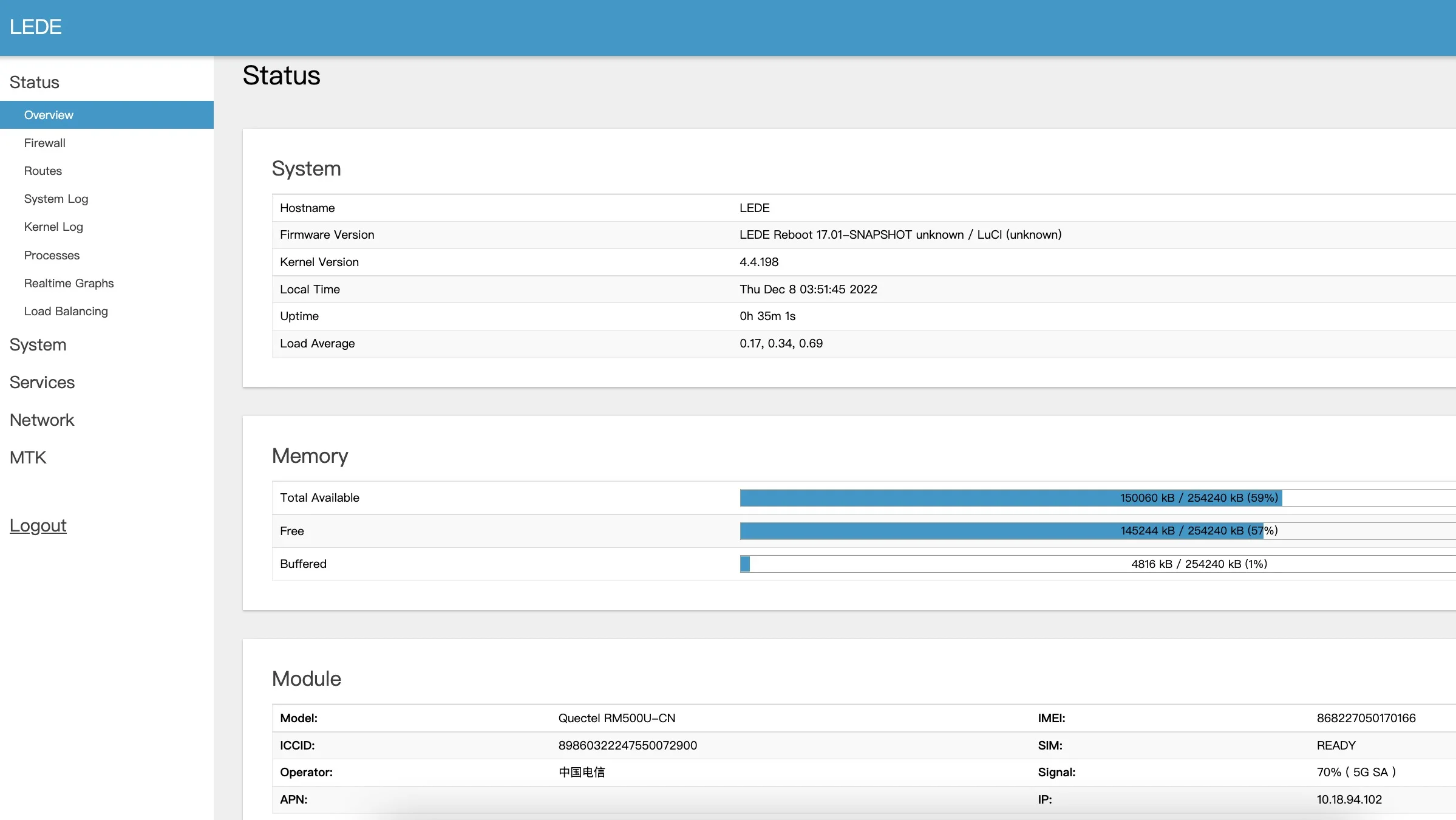Select the kernel version value 4.4.198

(759, 262)
